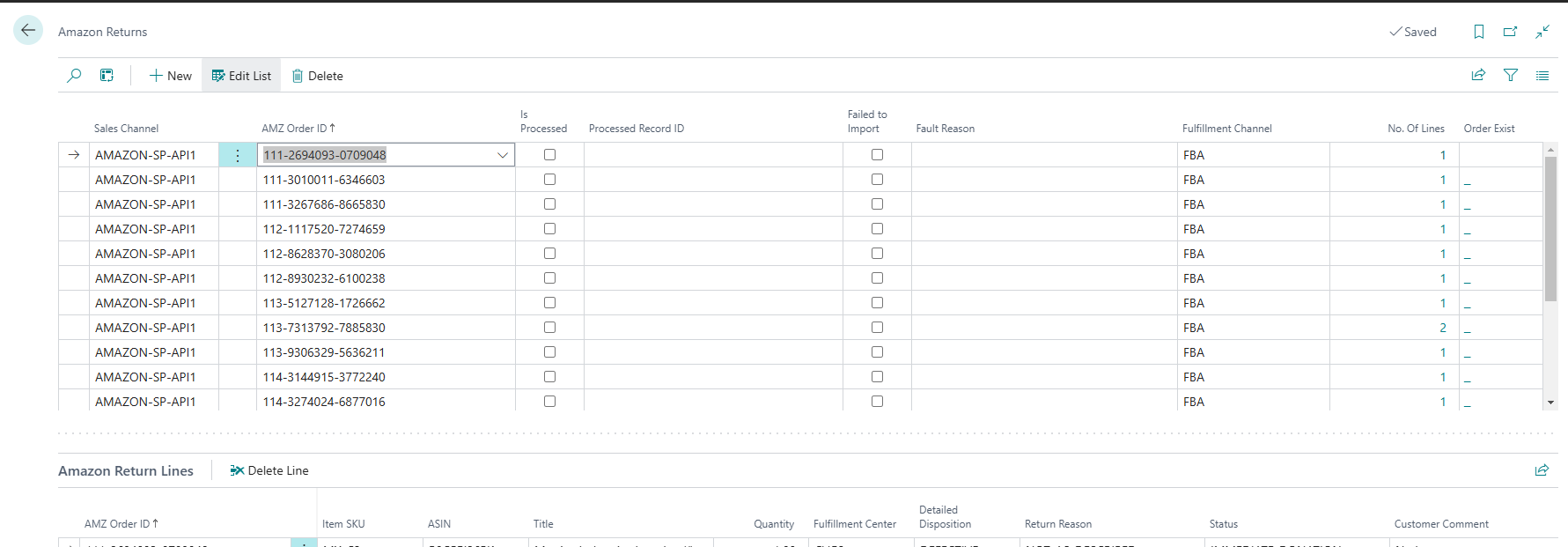
Task: Open Sales Channel column header menu
Action: click(x=126, y=129)
